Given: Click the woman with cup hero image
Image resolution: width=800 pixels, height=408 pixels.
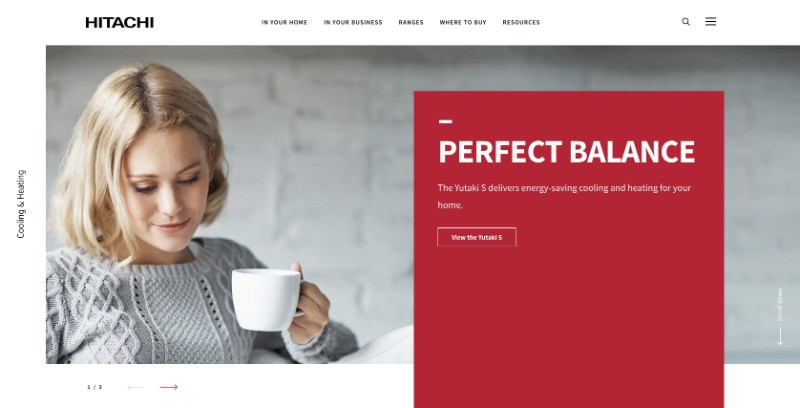Looking at the screenshot, I should pyautogui.click(x=230, y=205).
